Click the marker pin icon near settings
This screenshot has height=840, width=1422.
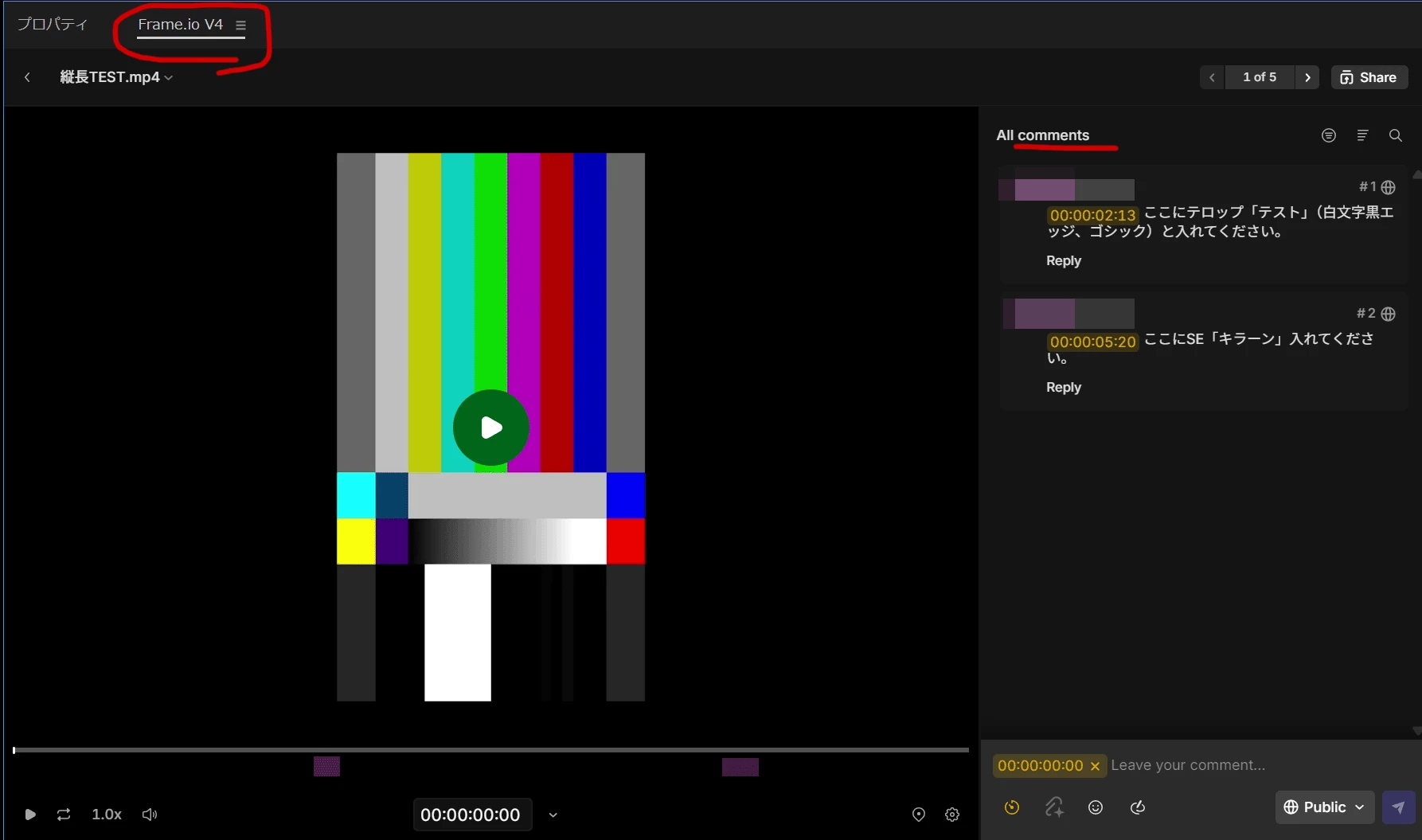point(918,815)
